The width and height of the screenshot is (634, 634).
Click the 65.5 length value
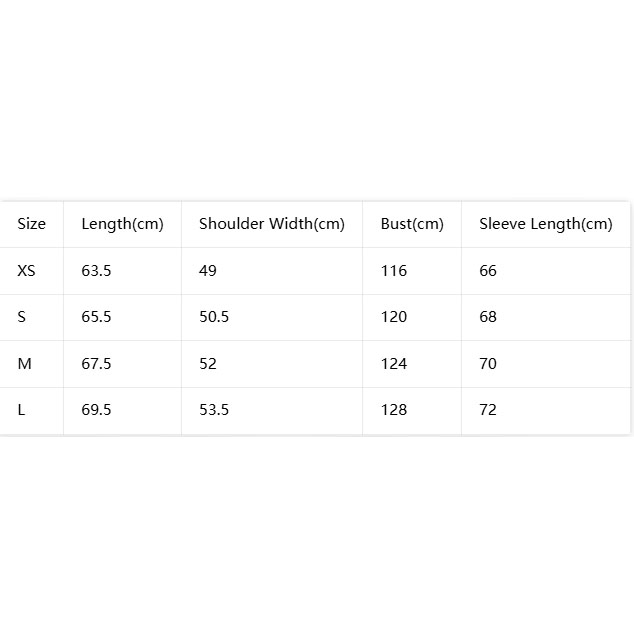click(96, 317)
